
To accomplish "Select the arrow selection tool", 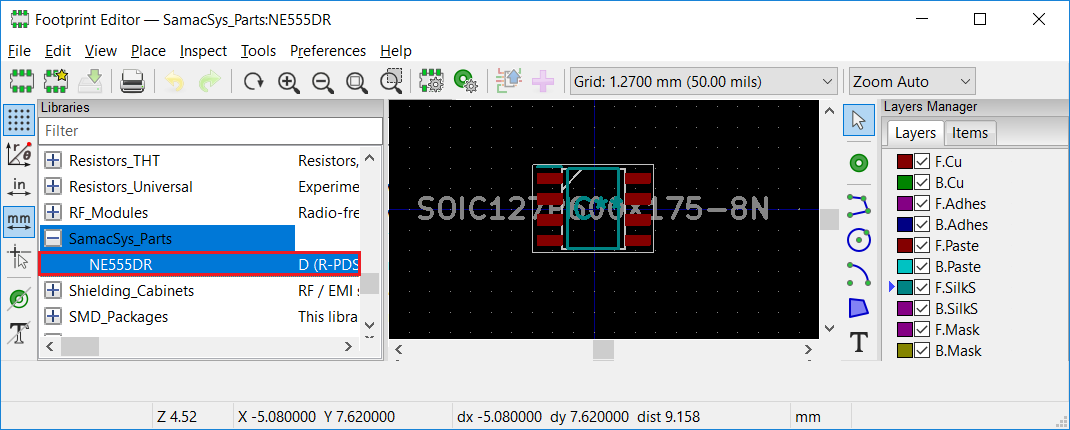I will coord(858,121).
